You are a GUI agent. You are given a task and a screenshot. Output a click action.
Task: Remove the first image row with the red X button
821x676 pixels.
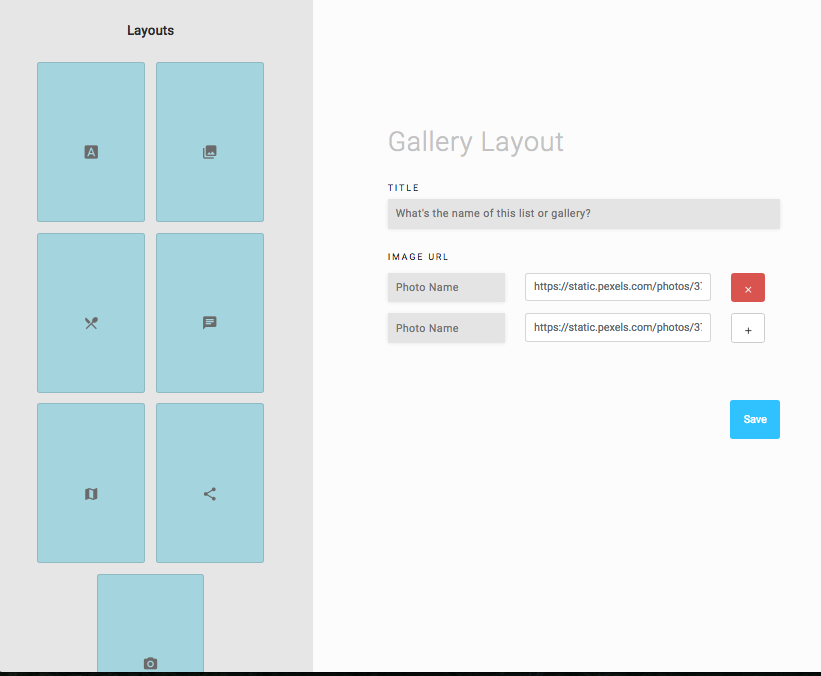tap(748, 287)
